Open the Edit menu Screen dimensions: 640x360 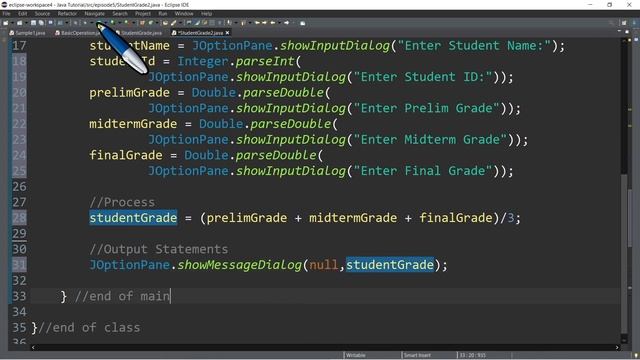click(x=22, y=13)
